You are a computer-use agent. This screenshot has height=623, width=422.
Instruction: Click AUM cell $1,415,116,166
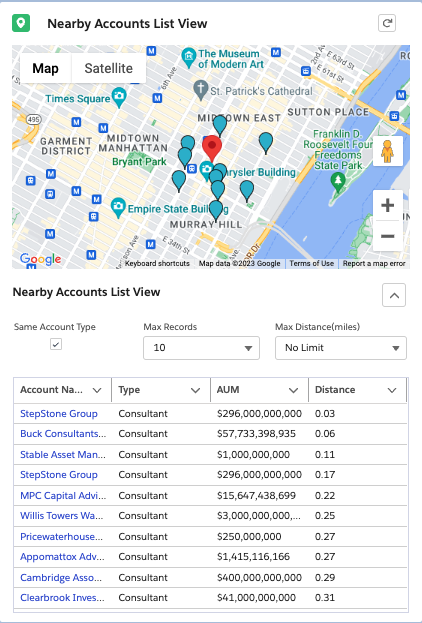pos(253,556)
